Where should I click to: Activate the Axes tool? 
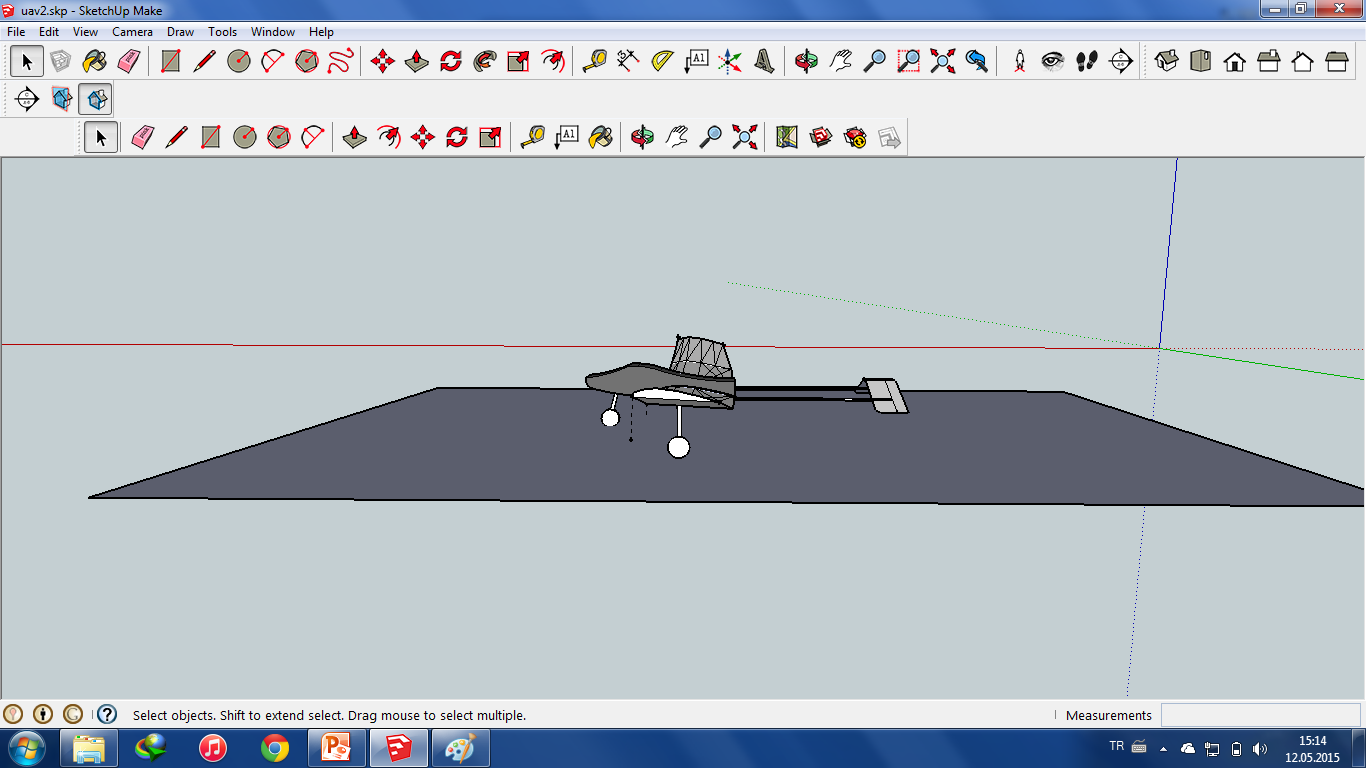click(730, 61)
